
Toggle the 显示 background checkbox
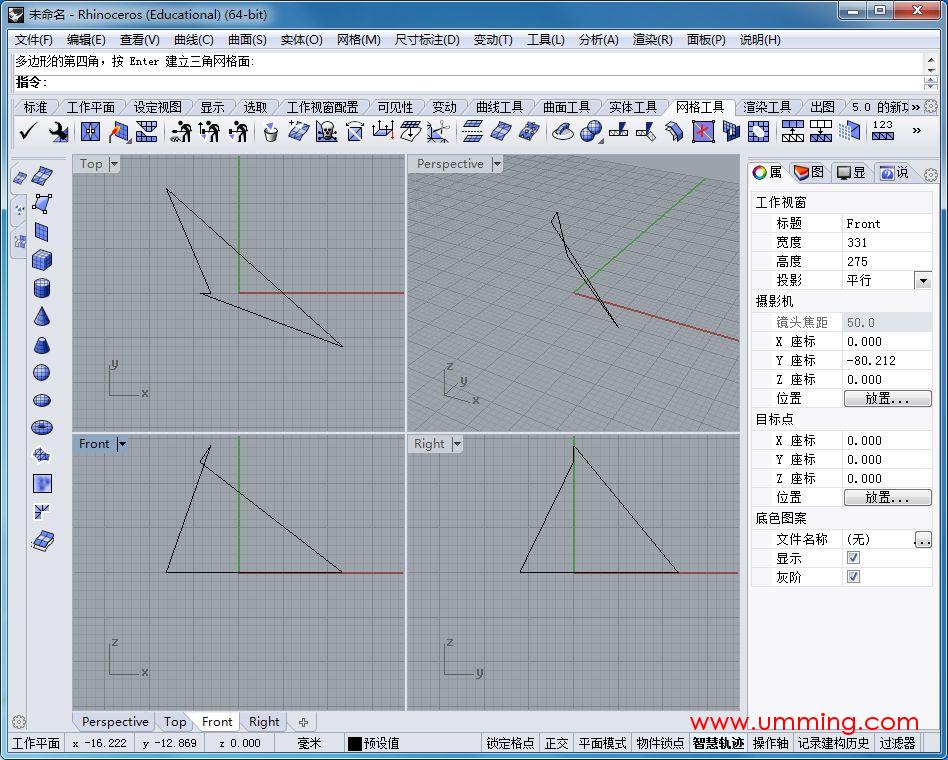tap(853, 558)
